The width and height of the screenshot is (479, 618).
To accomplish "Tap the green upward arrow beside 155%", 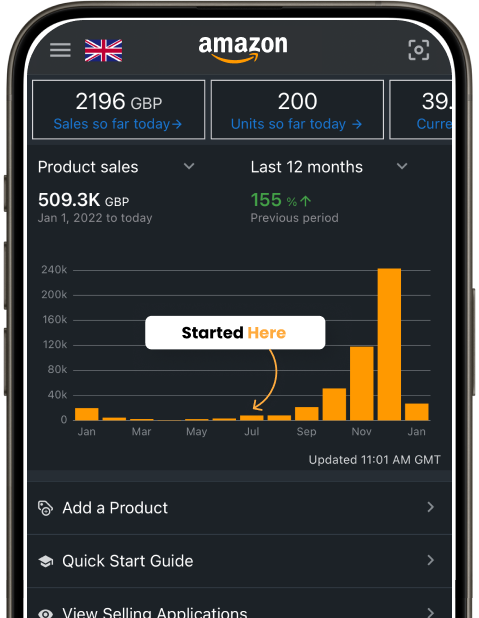I will [306, 201].
